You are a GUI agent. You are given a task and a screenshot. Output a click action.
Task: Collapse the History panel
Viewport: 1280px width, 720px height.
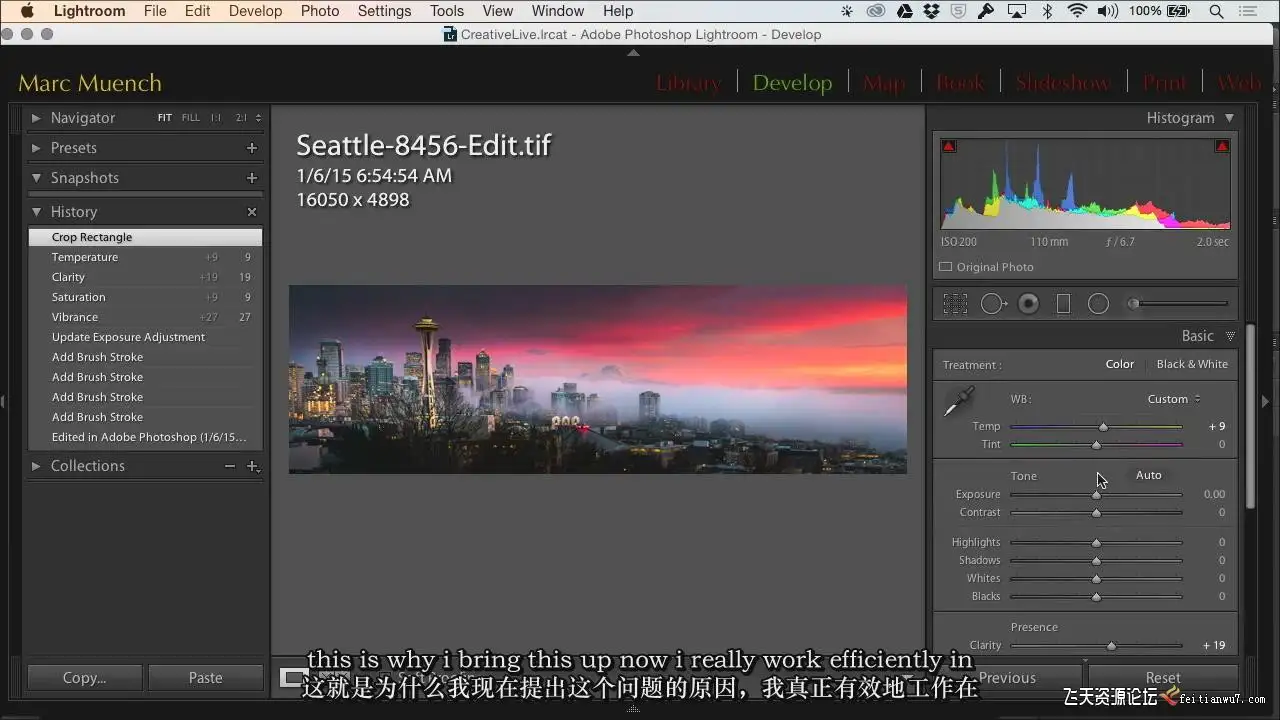(36, 212)
